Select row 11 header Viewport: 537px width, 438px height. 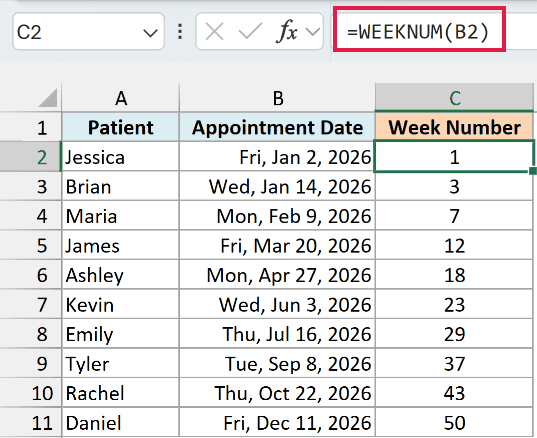[31, 422]
